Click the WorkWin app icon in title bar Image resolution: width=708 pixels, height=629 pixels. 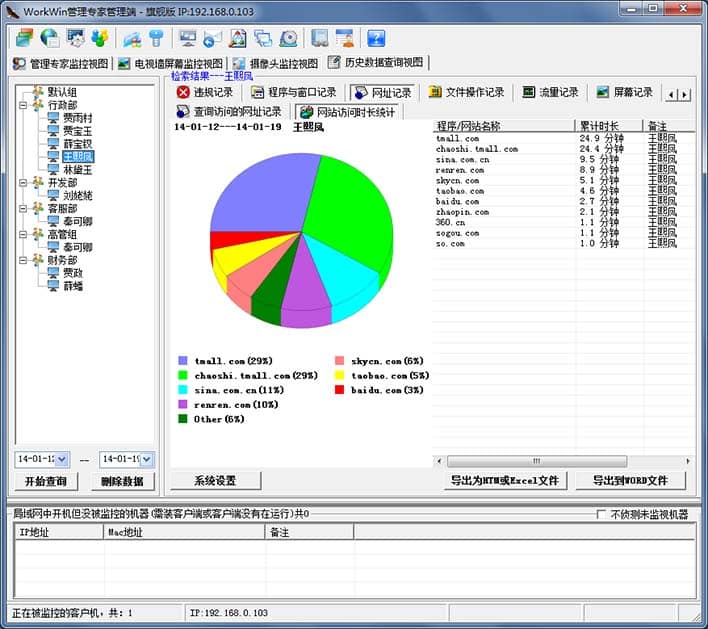point(13,11)
